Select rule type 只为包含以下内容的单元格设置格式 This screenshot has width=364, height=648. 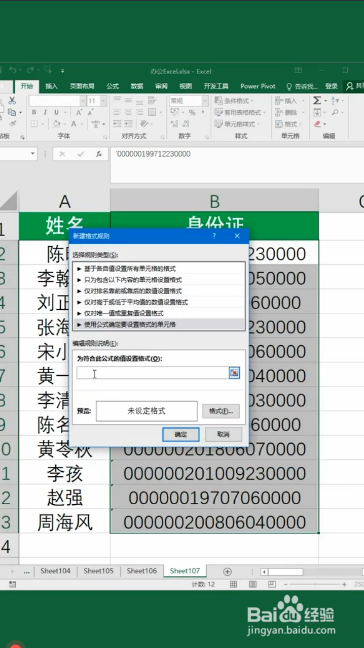(159, 280)
